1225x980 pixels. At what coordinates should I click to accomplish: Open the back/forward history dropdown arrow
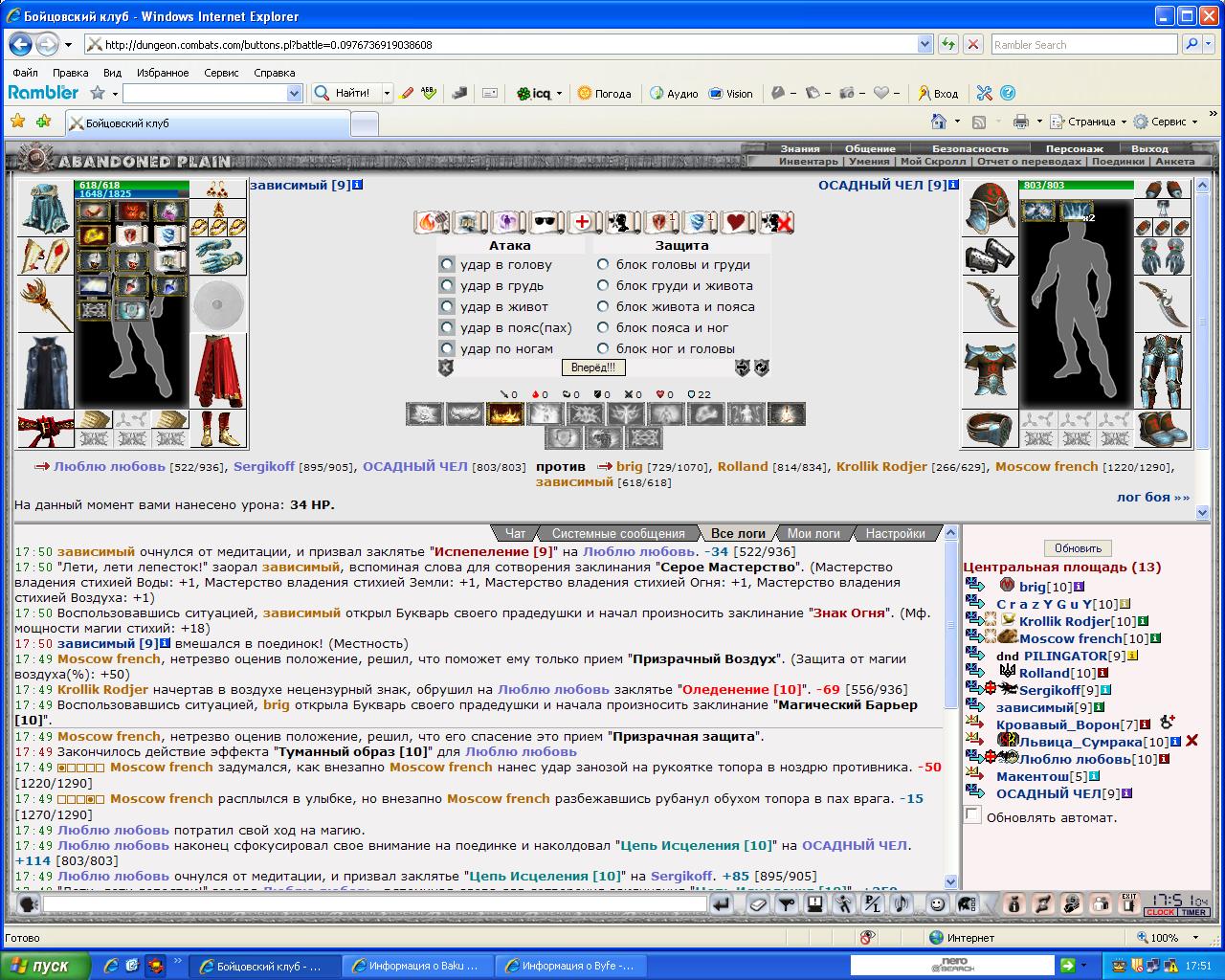point(68,44)
